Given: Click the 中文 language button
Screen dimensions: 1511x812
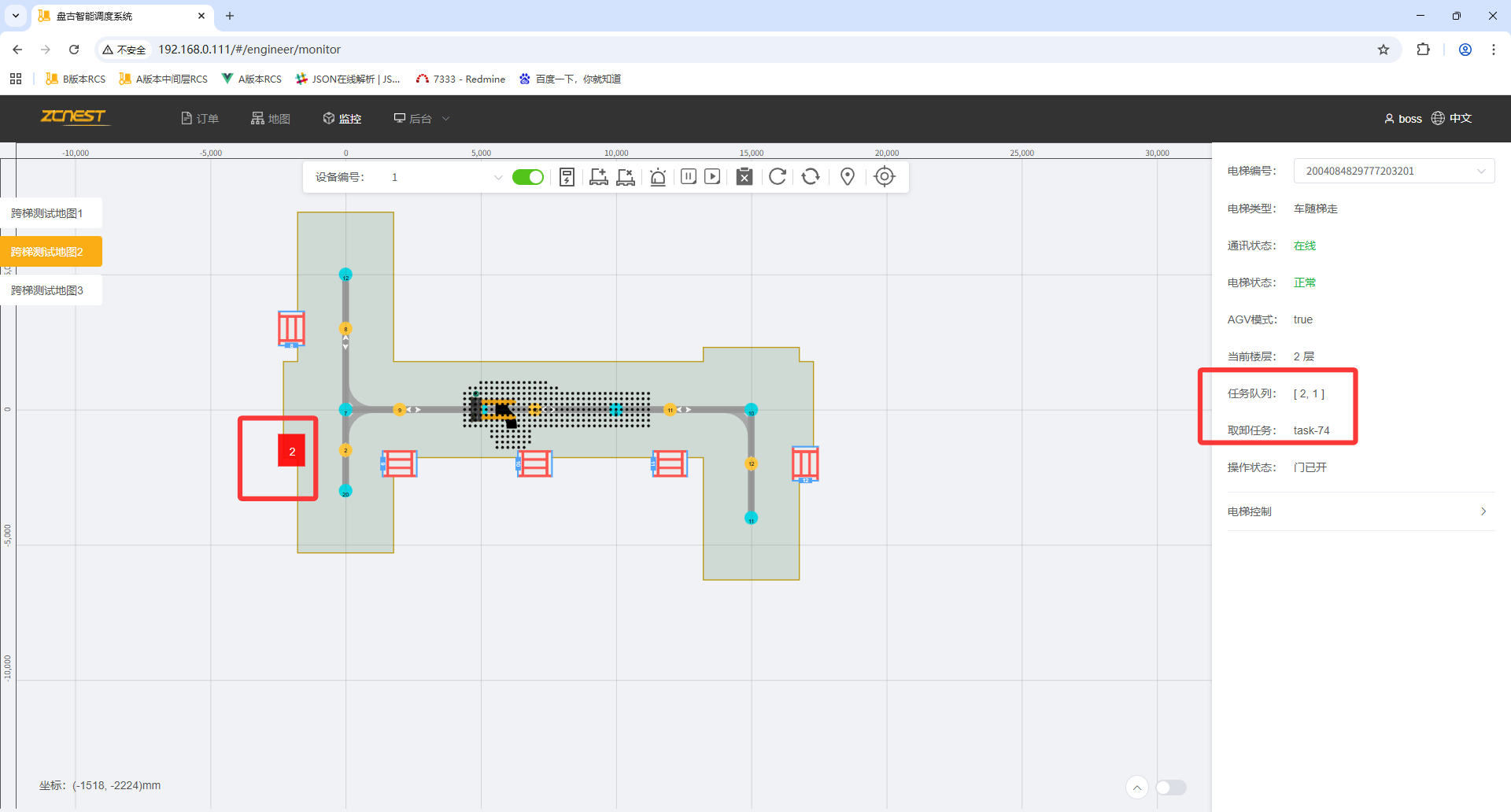Looking at the screenshot, I should click(x=1452, y=118).
